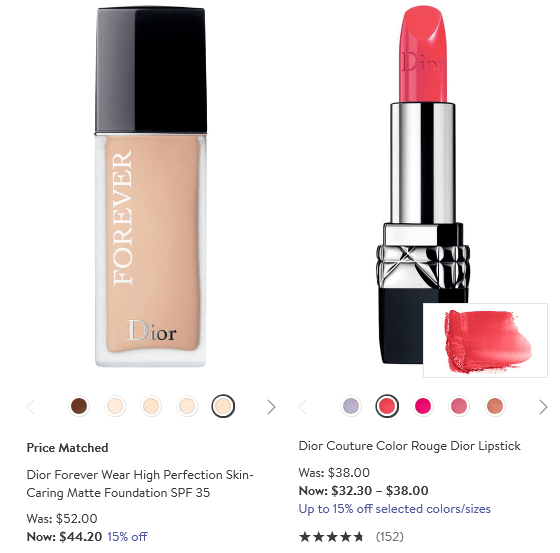Select the lavender lipstick color swatch

pyautogui.click(x=351, y=406)
